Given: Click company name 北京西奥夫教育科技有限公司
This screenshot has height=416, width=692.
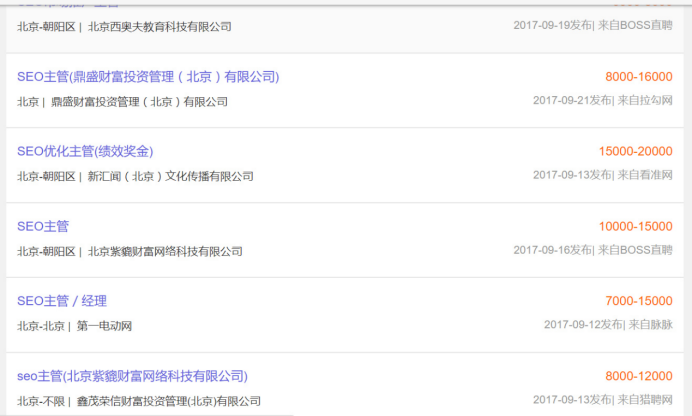Looking at the screenshot, I should (x=159, y=27).
